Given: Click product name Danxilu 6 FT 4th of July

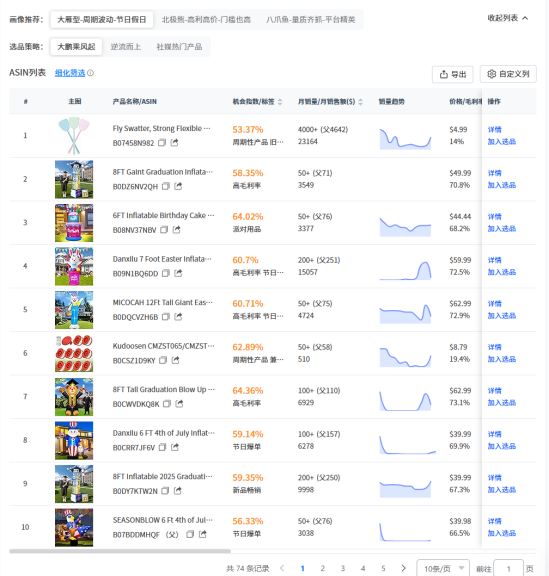Looking at the screenshot, I should tap(164, 433).
